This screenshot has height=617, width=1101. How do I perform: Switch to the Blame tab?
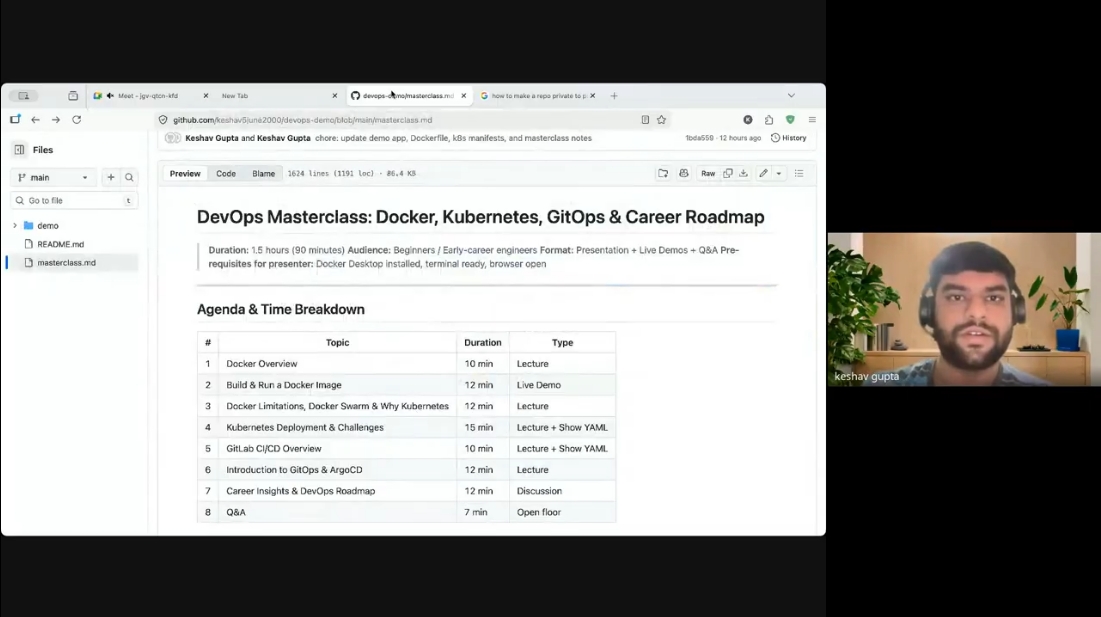pyautogui.click(x=263, y=173)
